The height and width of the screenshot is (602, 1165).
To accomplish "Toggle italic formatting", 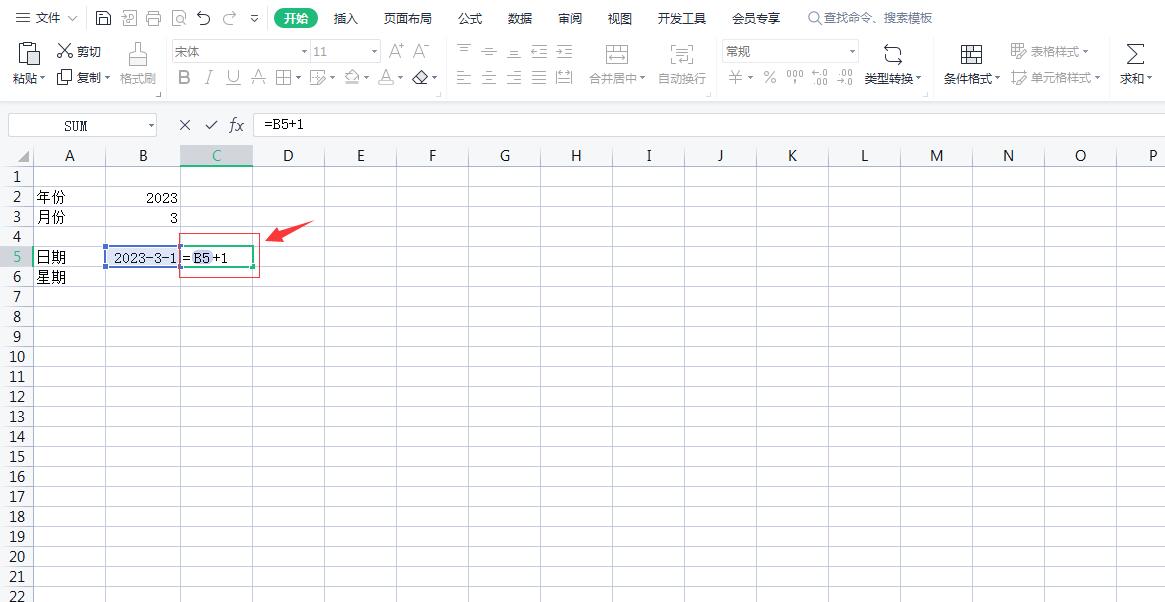I will 208,77.
